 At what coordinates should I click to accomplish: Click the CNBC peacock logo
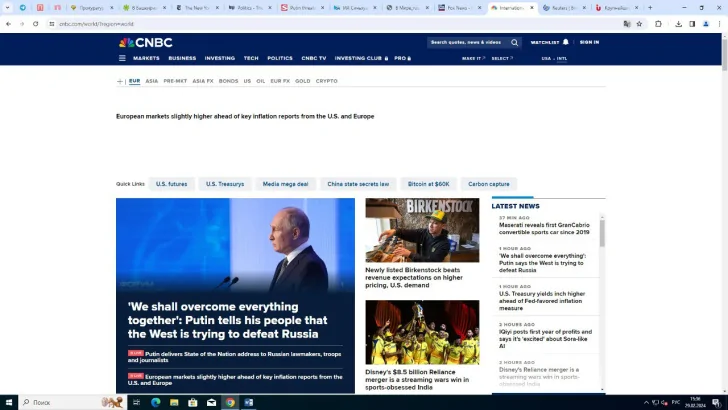[x=145, y=43]
